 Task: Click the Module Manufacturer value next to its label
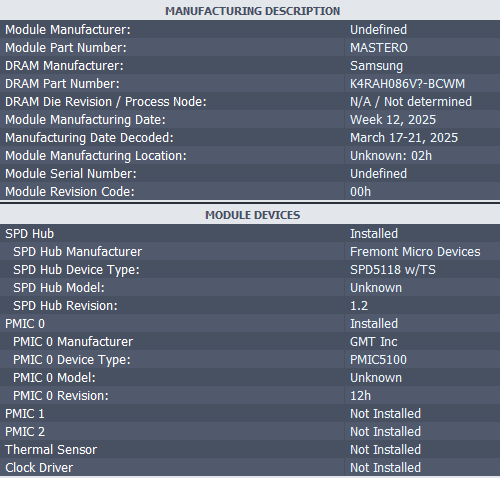[x=378, y=30]
